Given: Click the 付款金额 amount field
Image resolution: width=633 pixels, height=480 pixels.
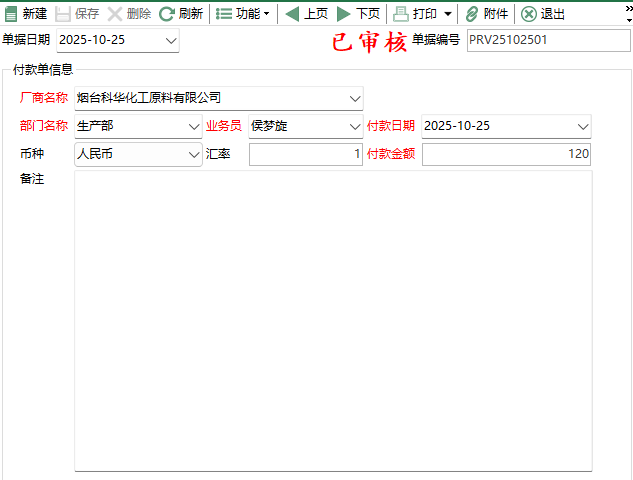Looking at the screenshot, I should tap(506, 154).
